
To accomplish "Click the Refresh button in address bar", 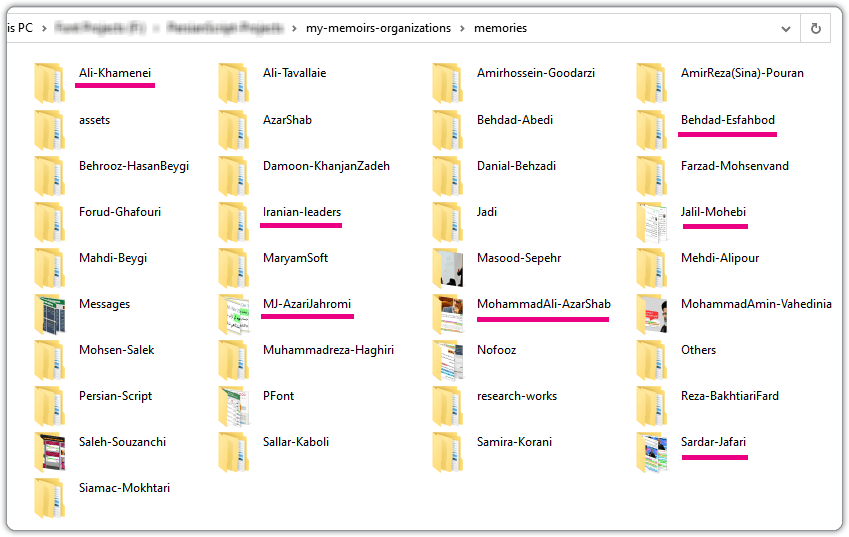I will (x=816, y=28).
